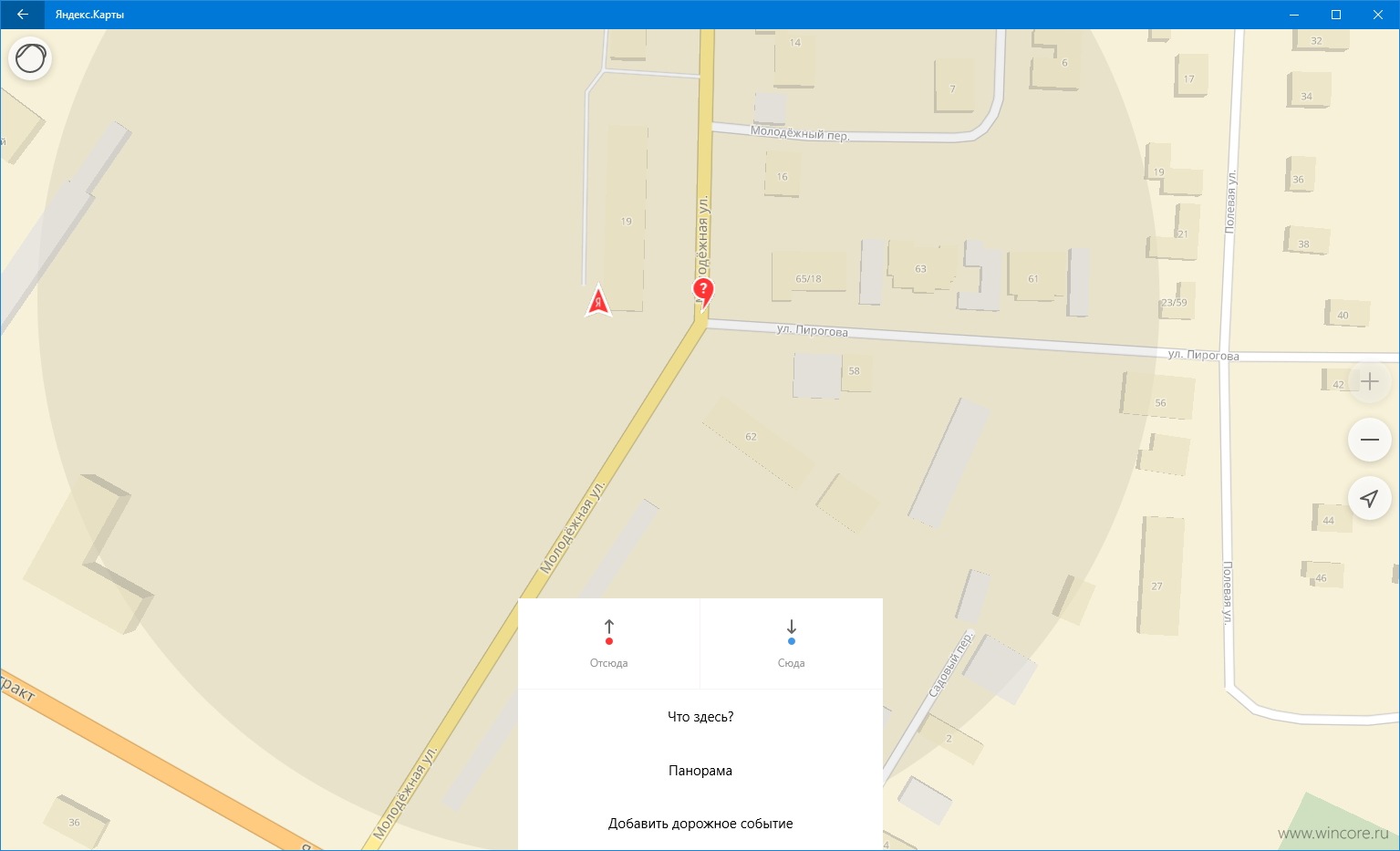1400x851 pixels.
Task: Click the Молодёжный пер. street label
Action: 799,133
